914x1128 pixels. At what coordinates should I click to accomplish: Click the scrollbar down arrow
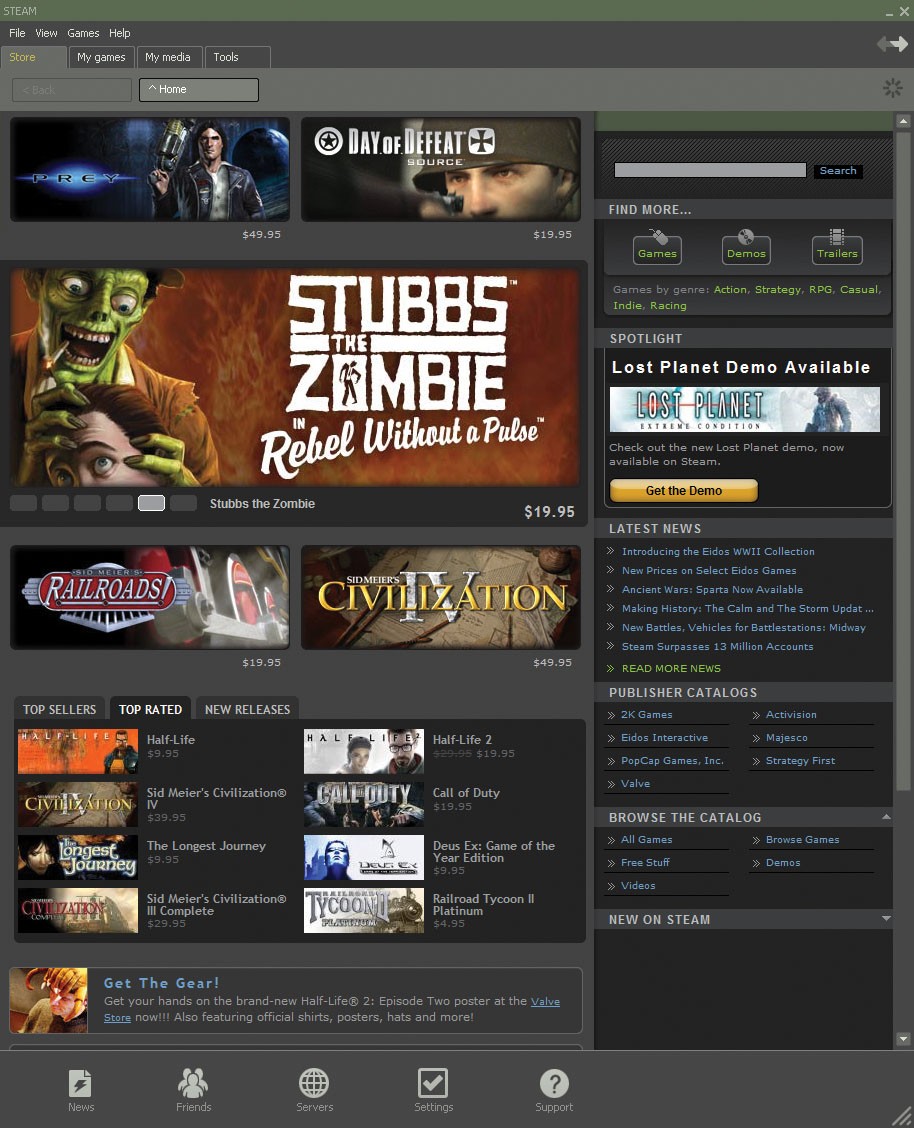click(903, 1039)
